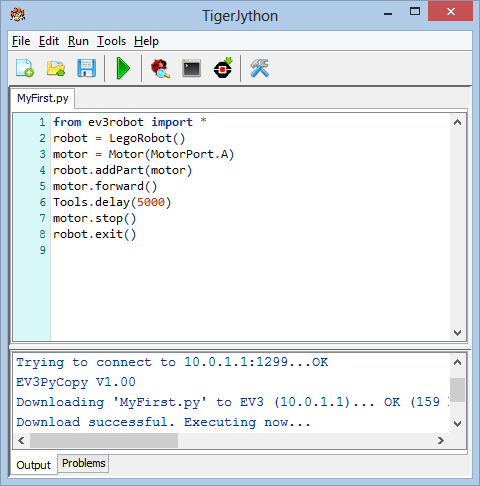Click the 'motor.forward()' line
The image size is (480, 486).
(105, 186)
